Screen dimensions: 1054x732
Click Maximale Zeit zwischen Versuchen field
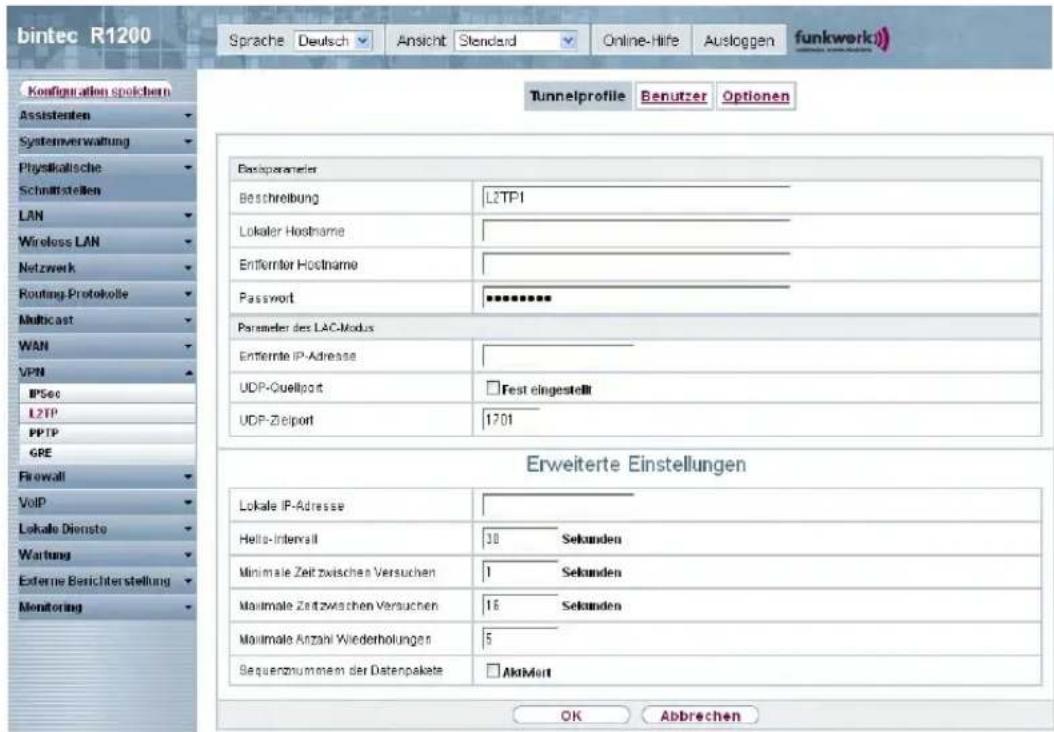pos(520,606)
